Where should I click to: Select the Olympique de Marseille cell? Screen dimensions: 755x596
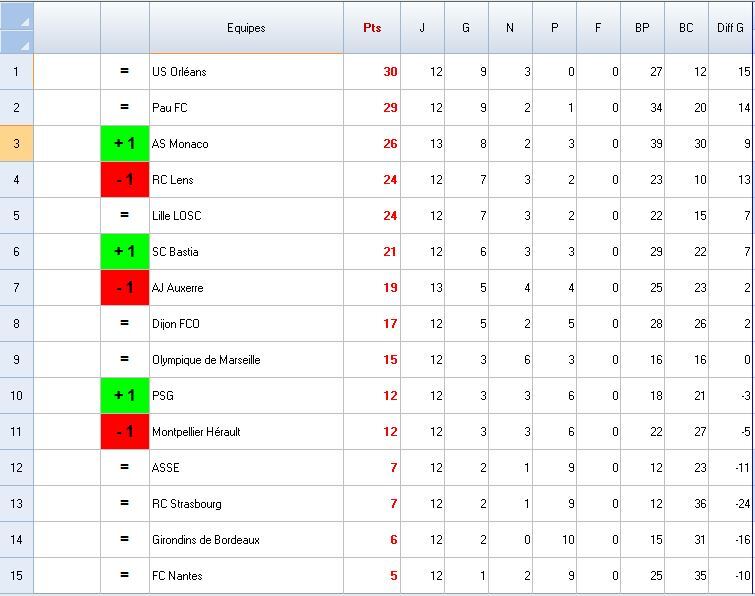tap(246, 360)
